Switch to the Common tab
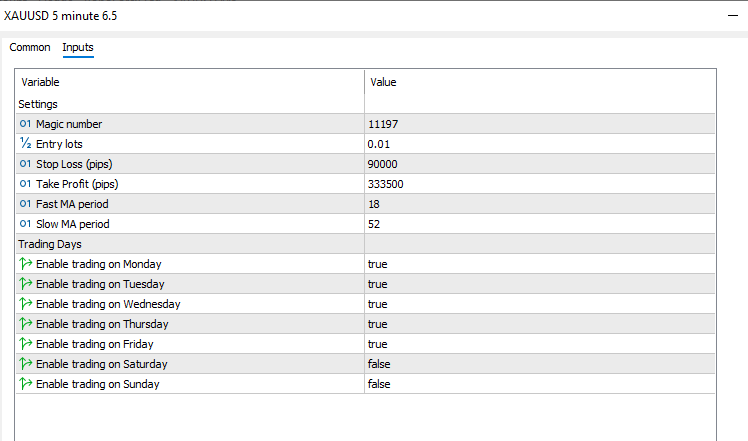Viewport: 748px width, 441px height. tap(30, 48)
